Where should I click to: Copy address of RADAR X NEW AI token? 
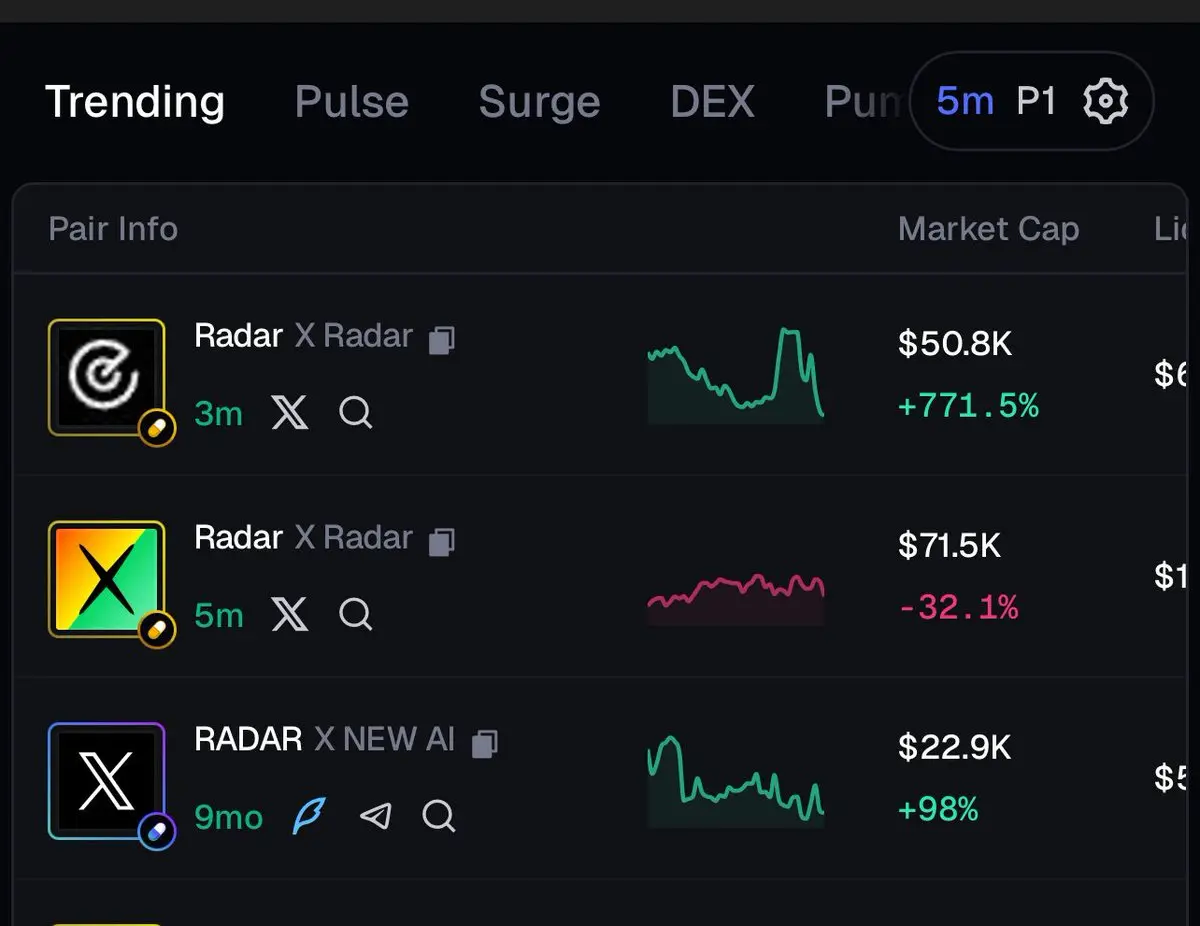485,743
